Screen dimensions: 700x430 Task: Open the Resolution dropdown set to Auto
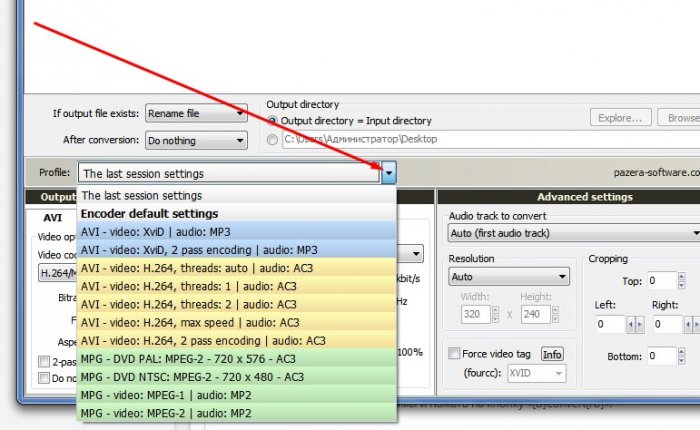[509, 276]
